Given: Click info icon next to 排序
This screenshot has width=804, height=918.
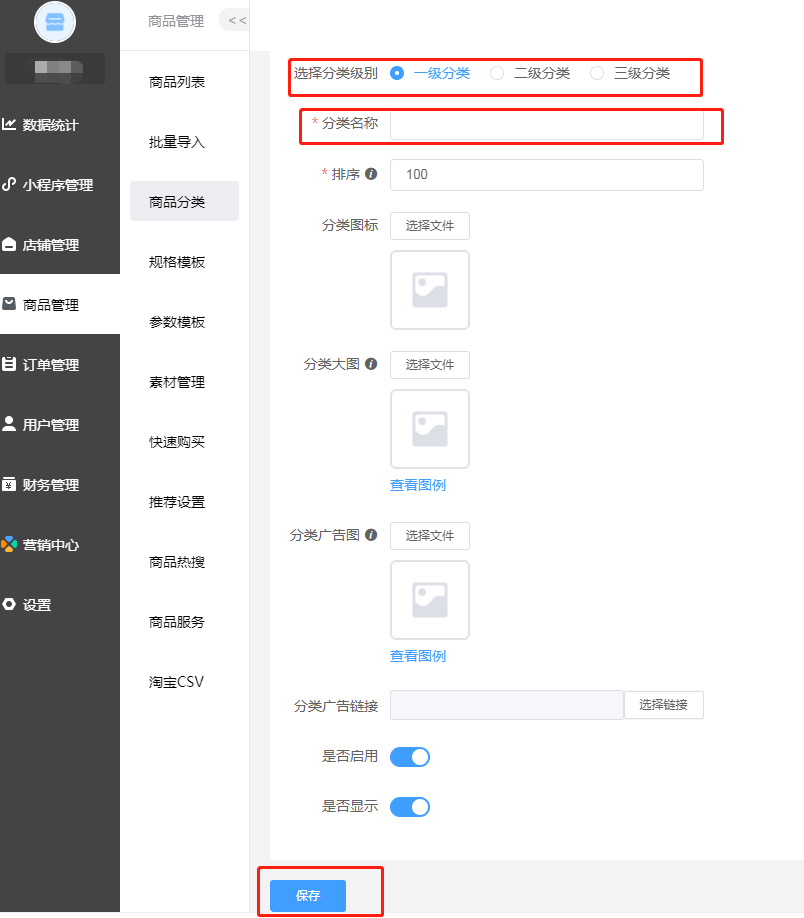Looking at the screenshot, I should coord(371,174).
